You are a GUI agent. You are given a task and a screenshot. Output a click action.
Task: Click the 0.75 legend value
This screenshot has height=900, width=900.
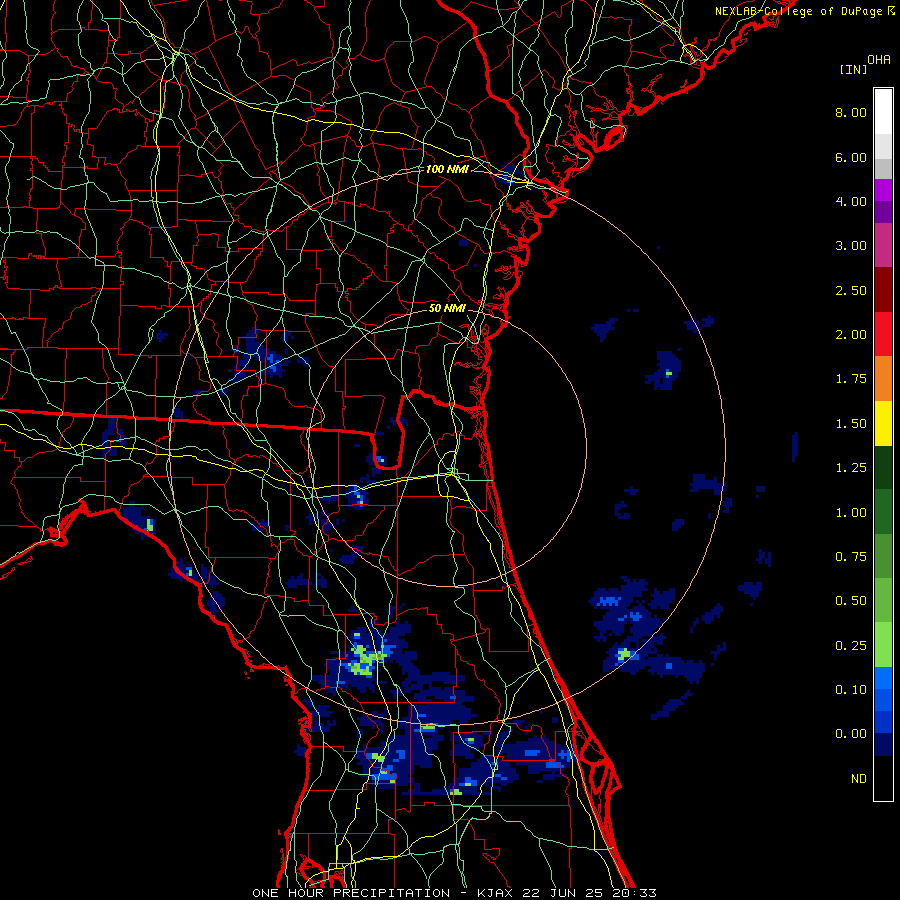(851, 557)
